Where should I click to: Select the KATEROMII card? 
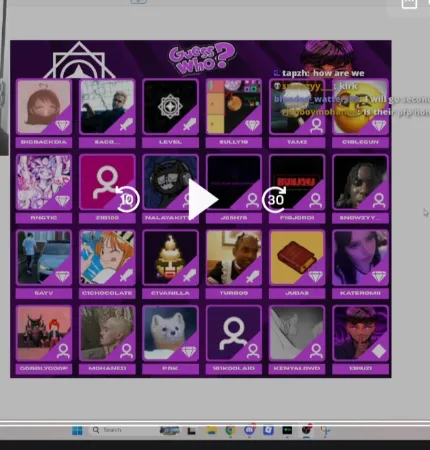360,264
